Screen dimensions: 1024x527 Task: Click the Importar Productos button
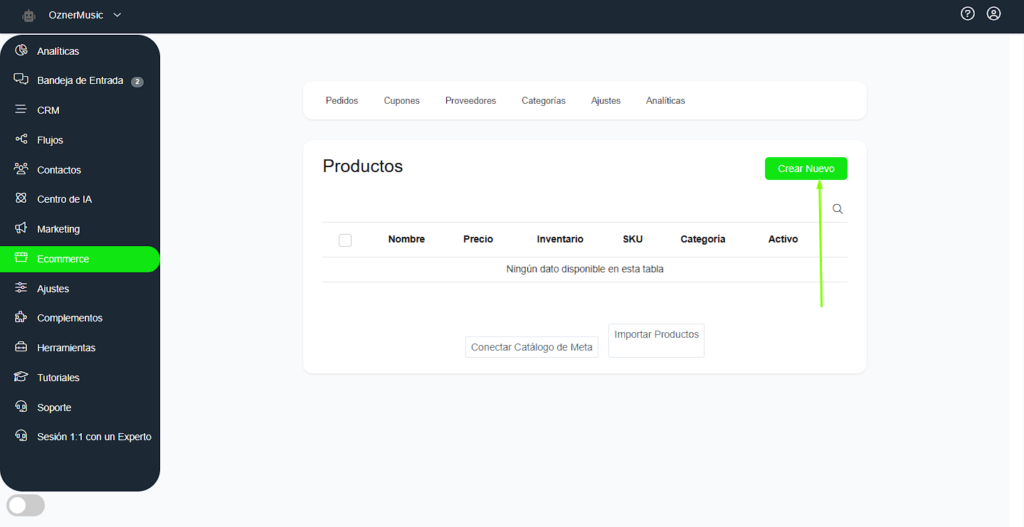(x=656, y=336)
